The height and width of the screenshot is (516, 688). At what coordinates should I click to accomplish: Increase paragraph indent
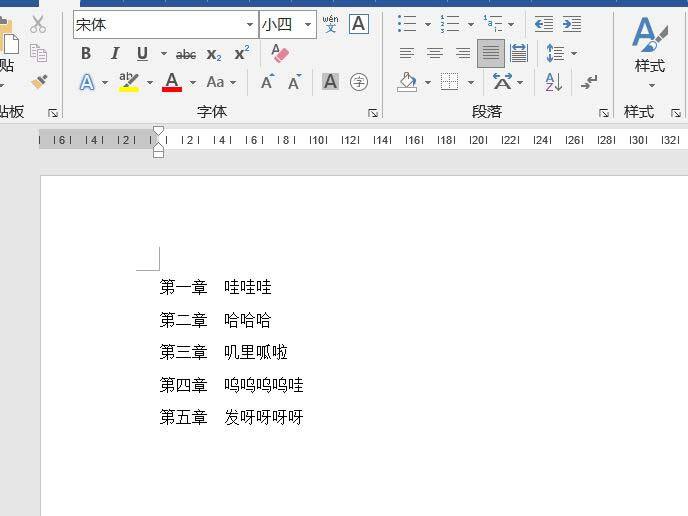[572, 24]
